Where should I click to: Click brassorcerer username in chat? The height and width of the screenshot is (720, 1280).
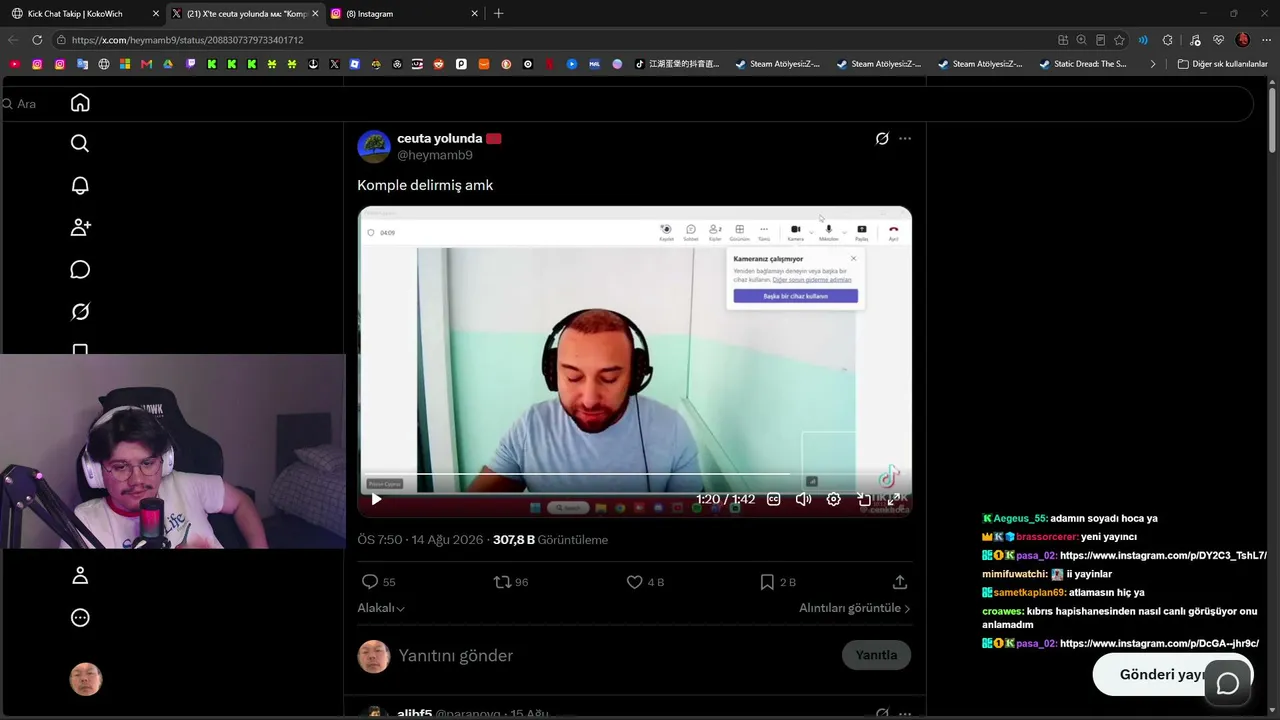pyautogui.click(x=1047, y=537)
